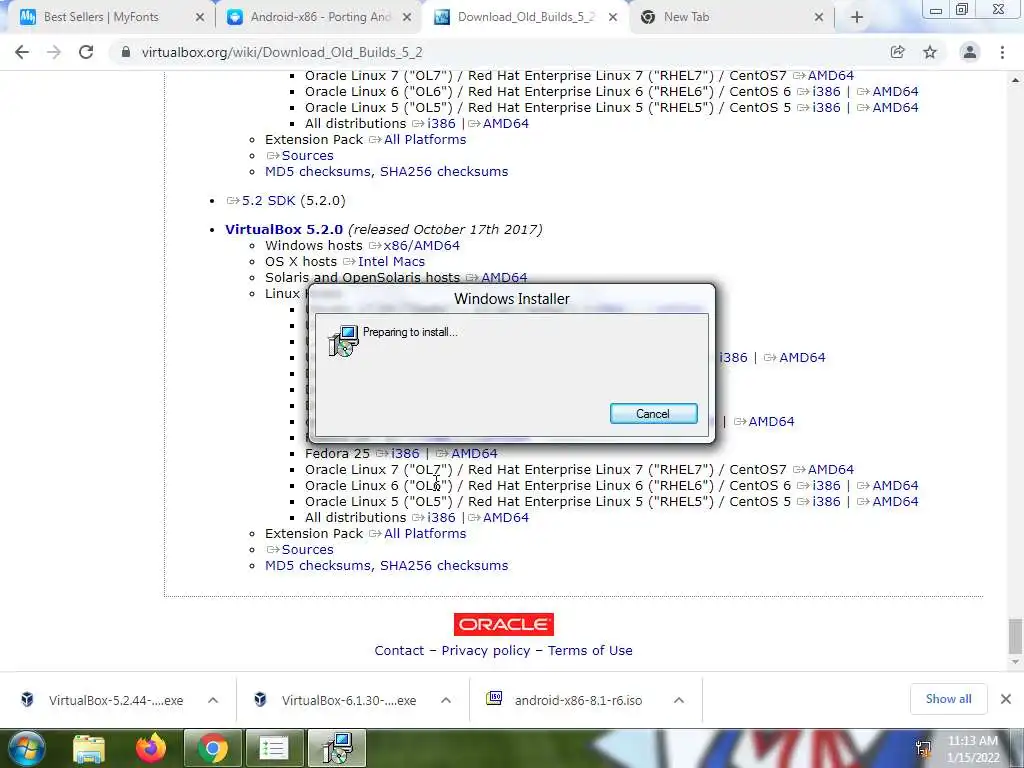The image size is (1024, 768).
Task: Click Fedora 25 i386 link
Action: click(x=405, y=453)
